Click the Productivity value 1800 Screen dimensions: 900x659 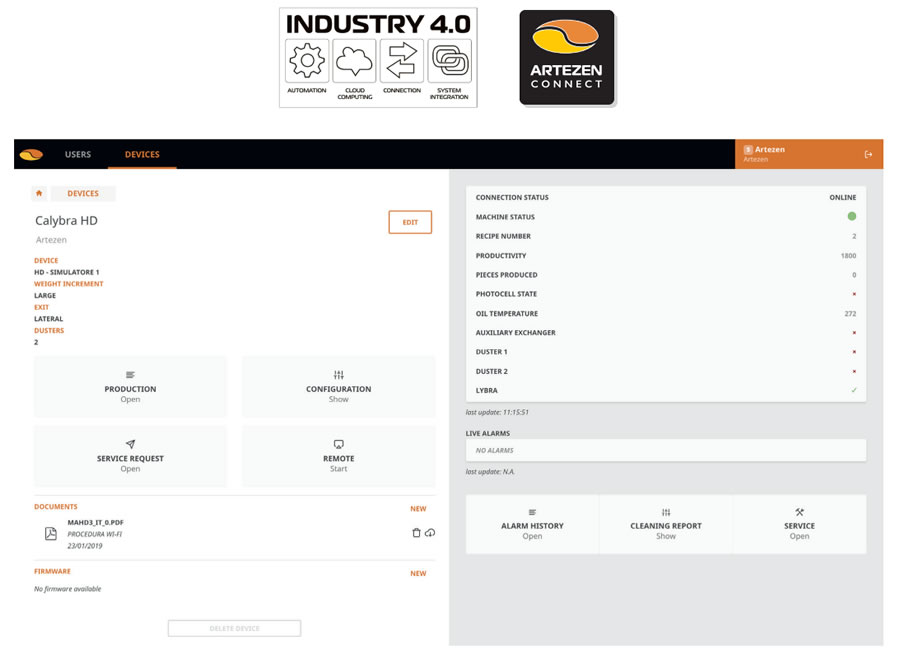(x=848, y=255)
